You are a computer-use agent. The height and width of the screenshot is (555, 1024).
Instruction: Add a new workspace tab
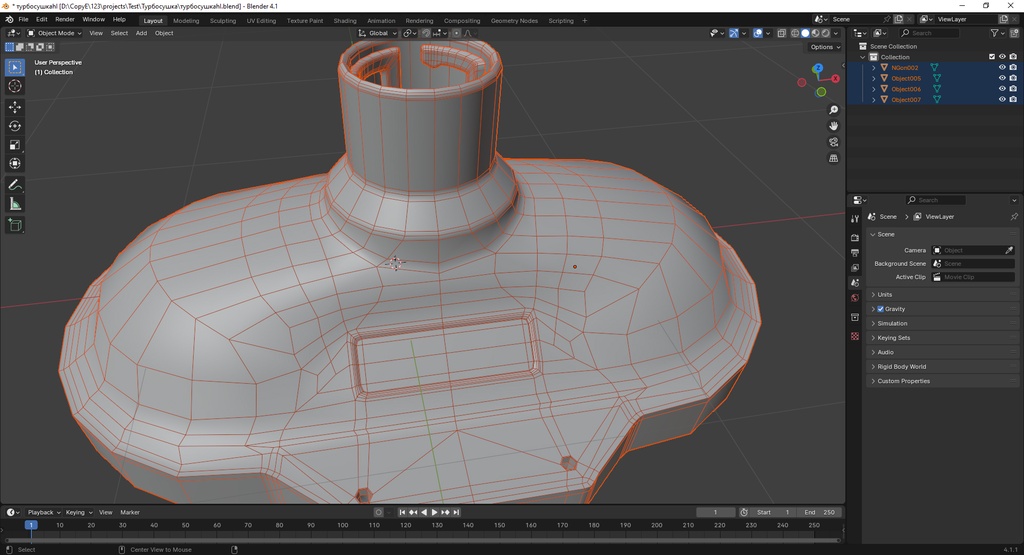click(584, 21)
